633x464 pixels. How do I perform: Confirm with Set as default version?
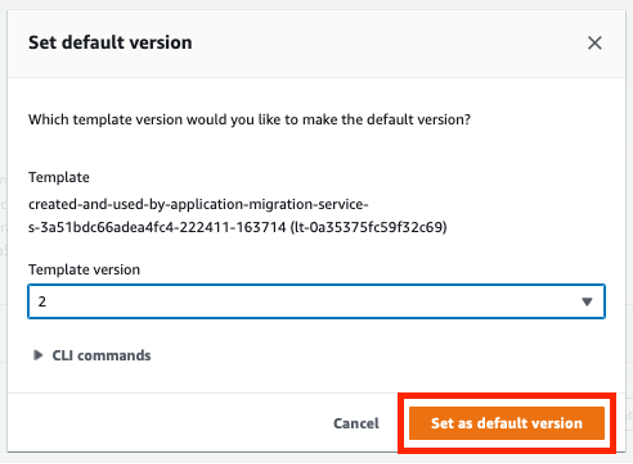(x=507, y=423)
